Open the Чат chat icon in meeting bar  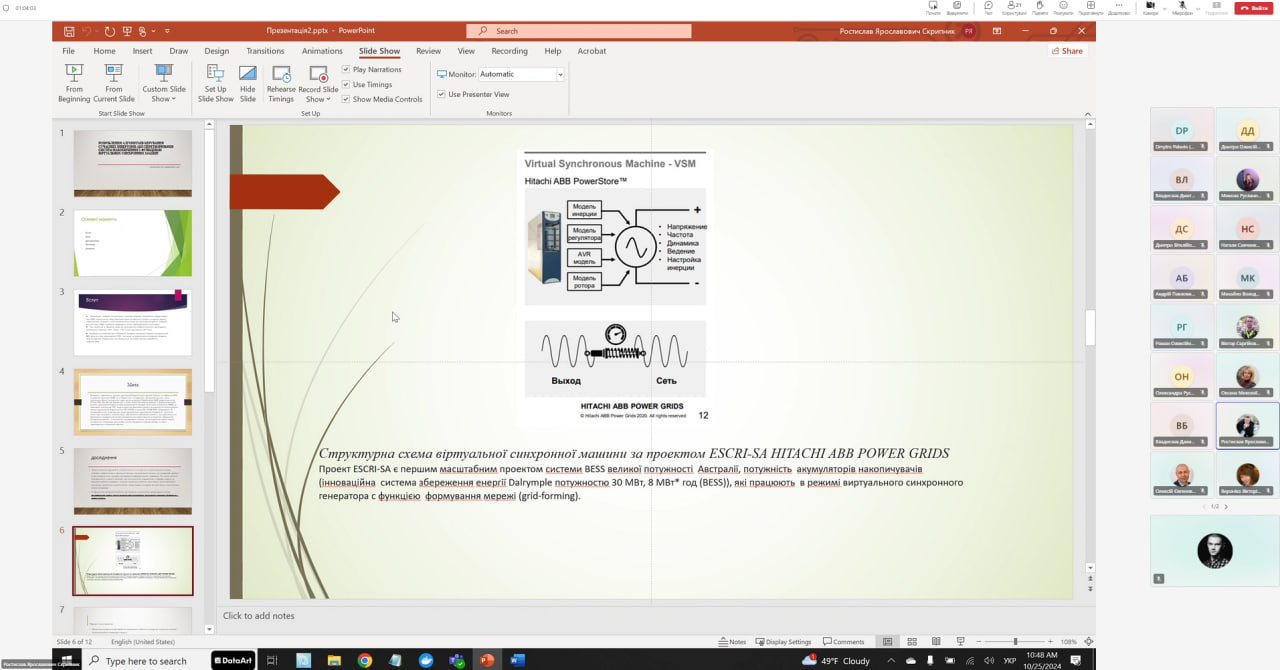pos(988,8)
